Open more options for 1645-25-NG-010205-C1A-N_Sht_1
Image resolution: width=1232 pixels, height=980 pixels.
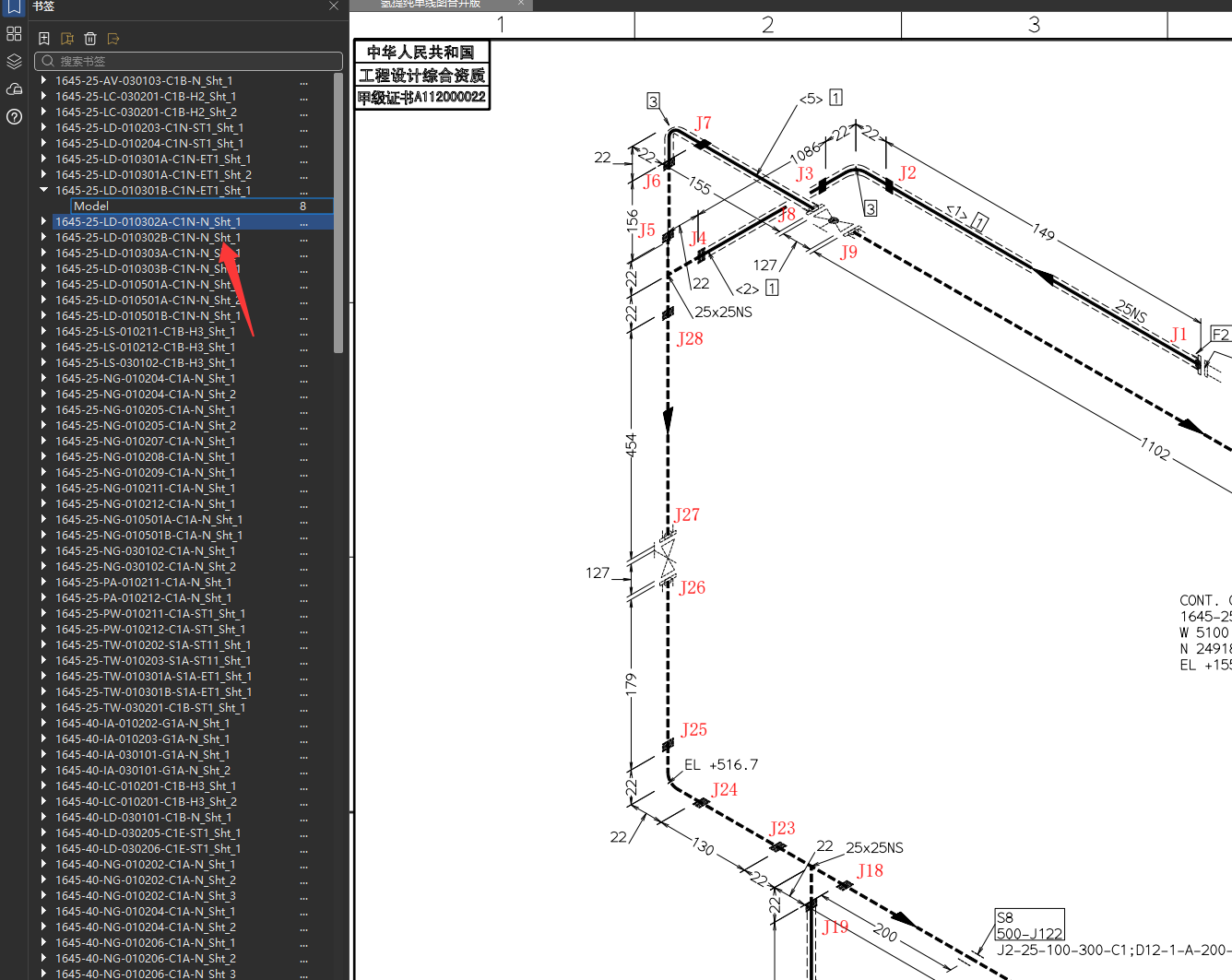click(303, 410)
